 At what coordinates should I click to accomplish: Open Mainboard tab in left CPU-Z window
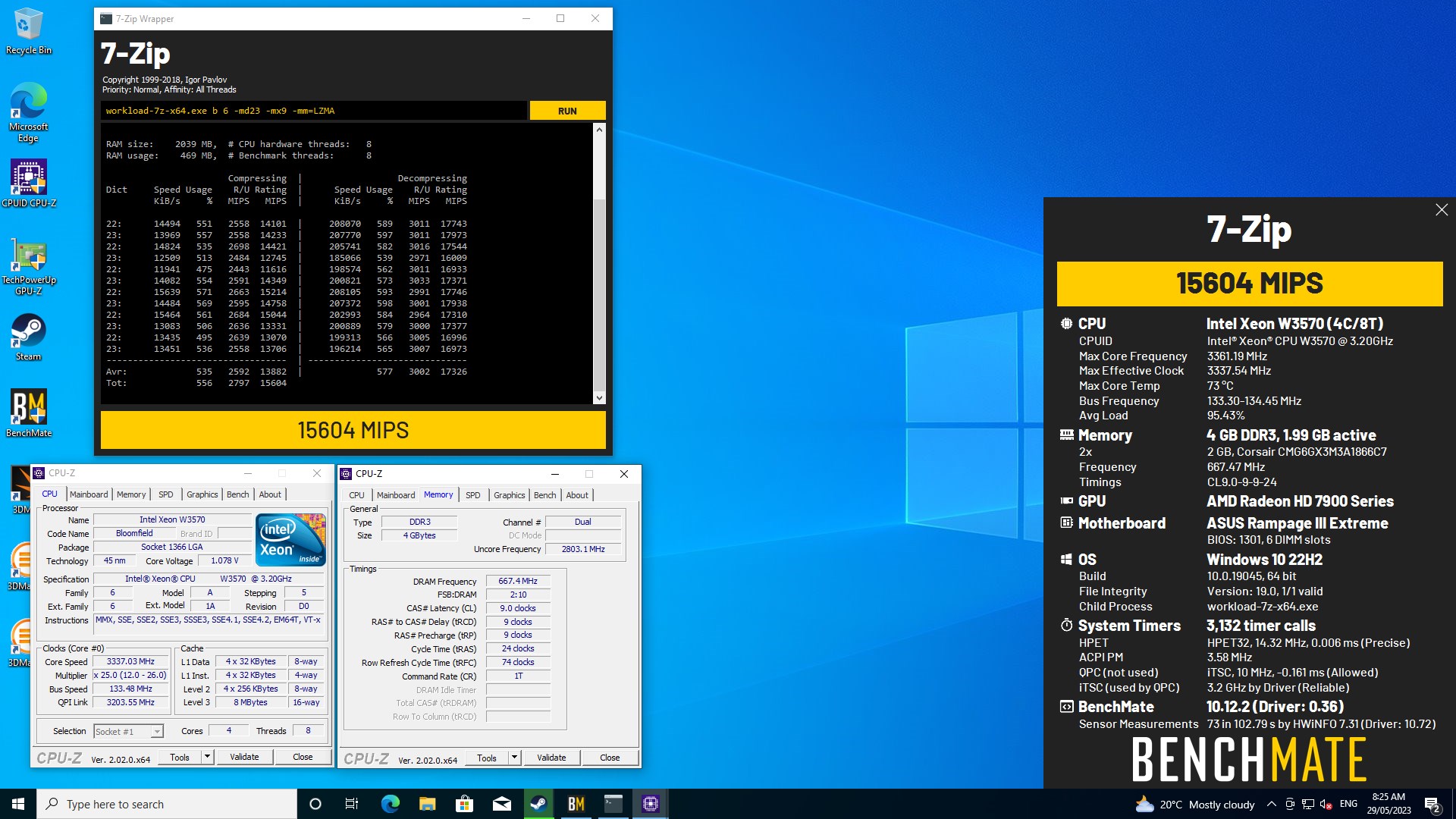coord(89,494)
